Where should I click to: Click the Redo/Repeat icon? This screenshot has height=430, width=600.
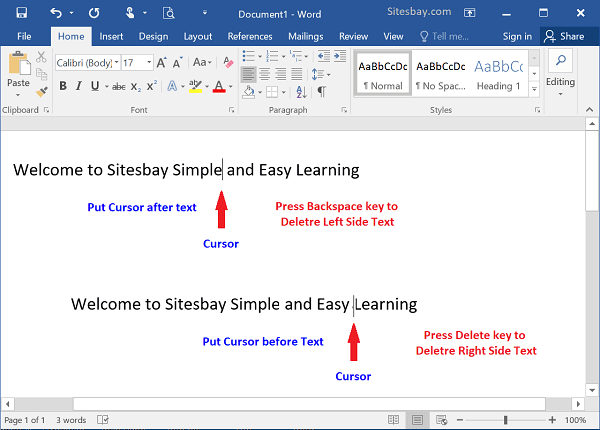[x=94, y=13]
